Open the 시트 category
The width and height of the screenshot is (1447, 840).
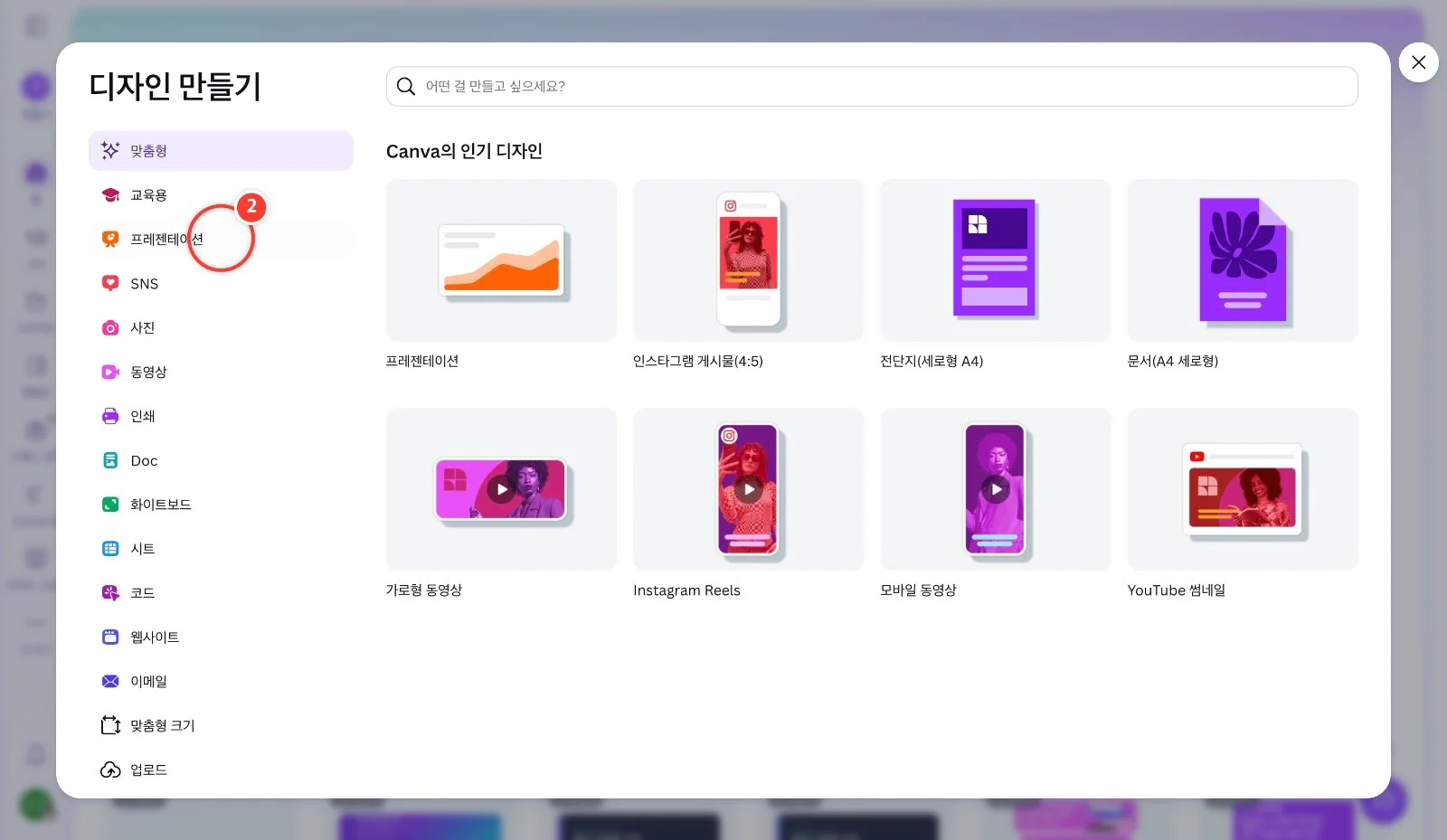(x=221, y=549)
